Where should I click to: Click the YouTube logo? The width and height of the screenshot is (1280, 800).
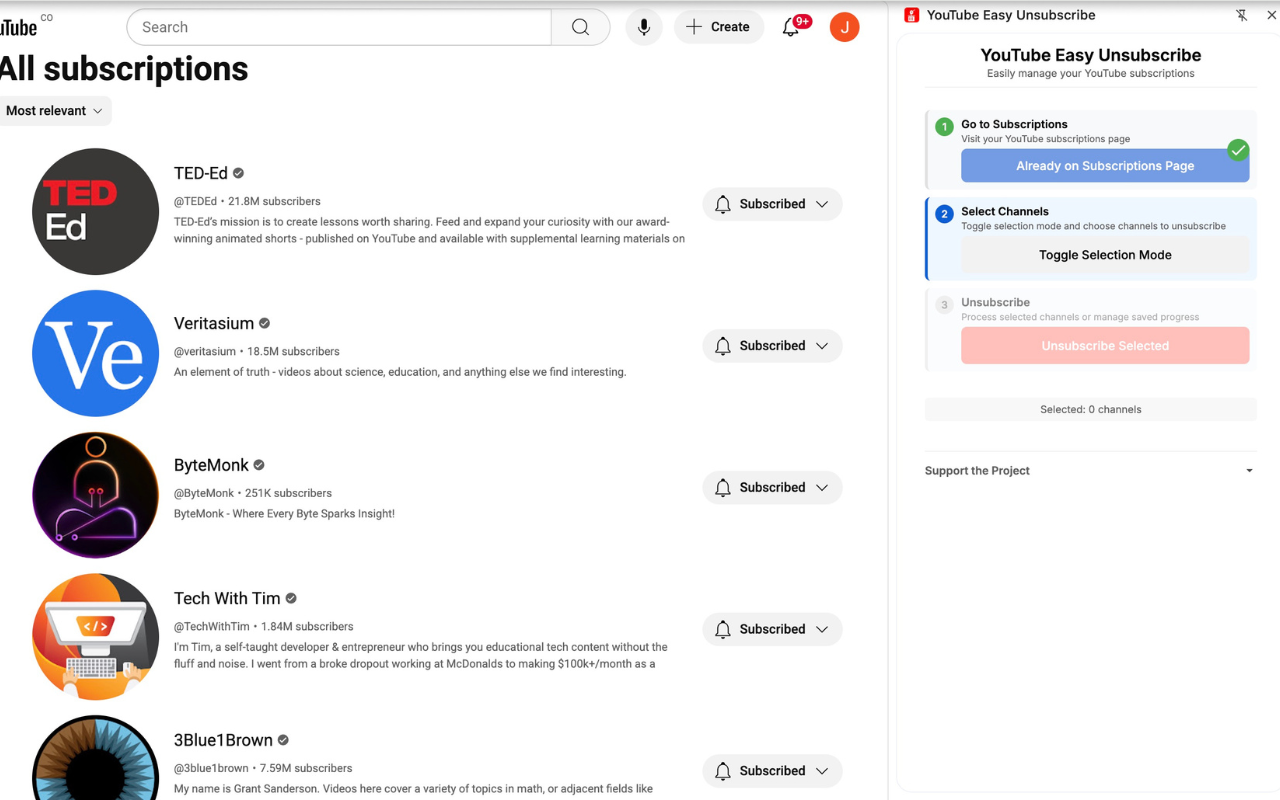point(18,27)
